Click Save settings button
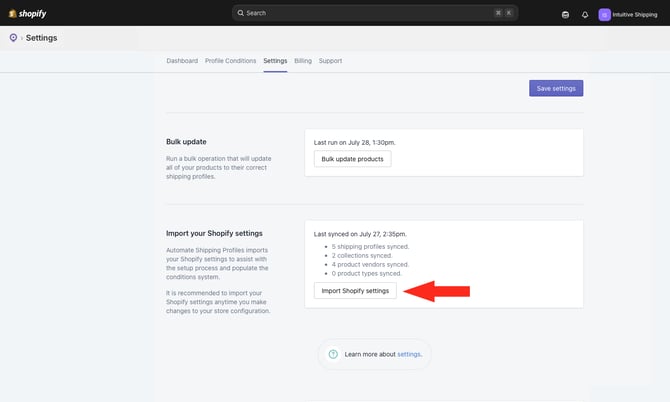The width and height of the screenshot is (670, 402). click(556, 88)
